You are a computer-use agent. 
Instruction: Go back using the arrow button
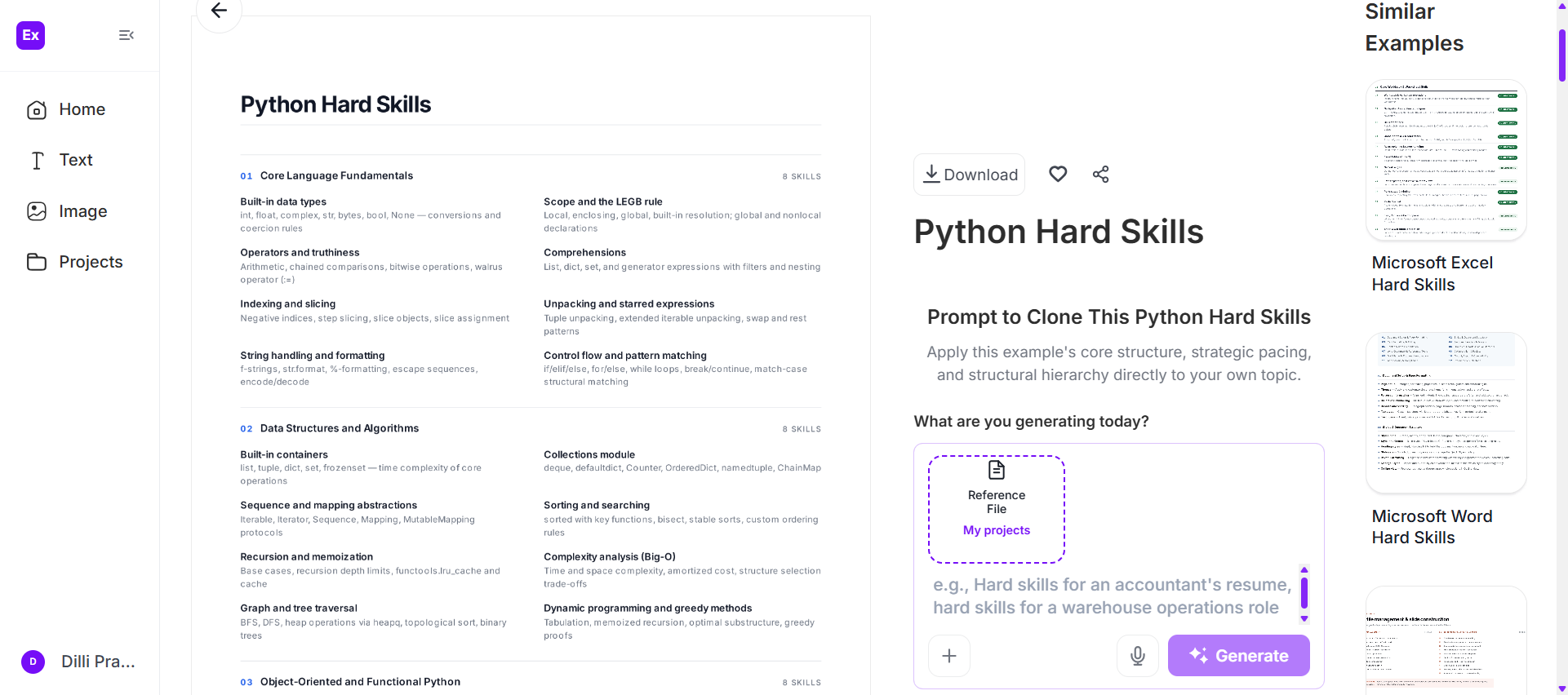(219, 11)
